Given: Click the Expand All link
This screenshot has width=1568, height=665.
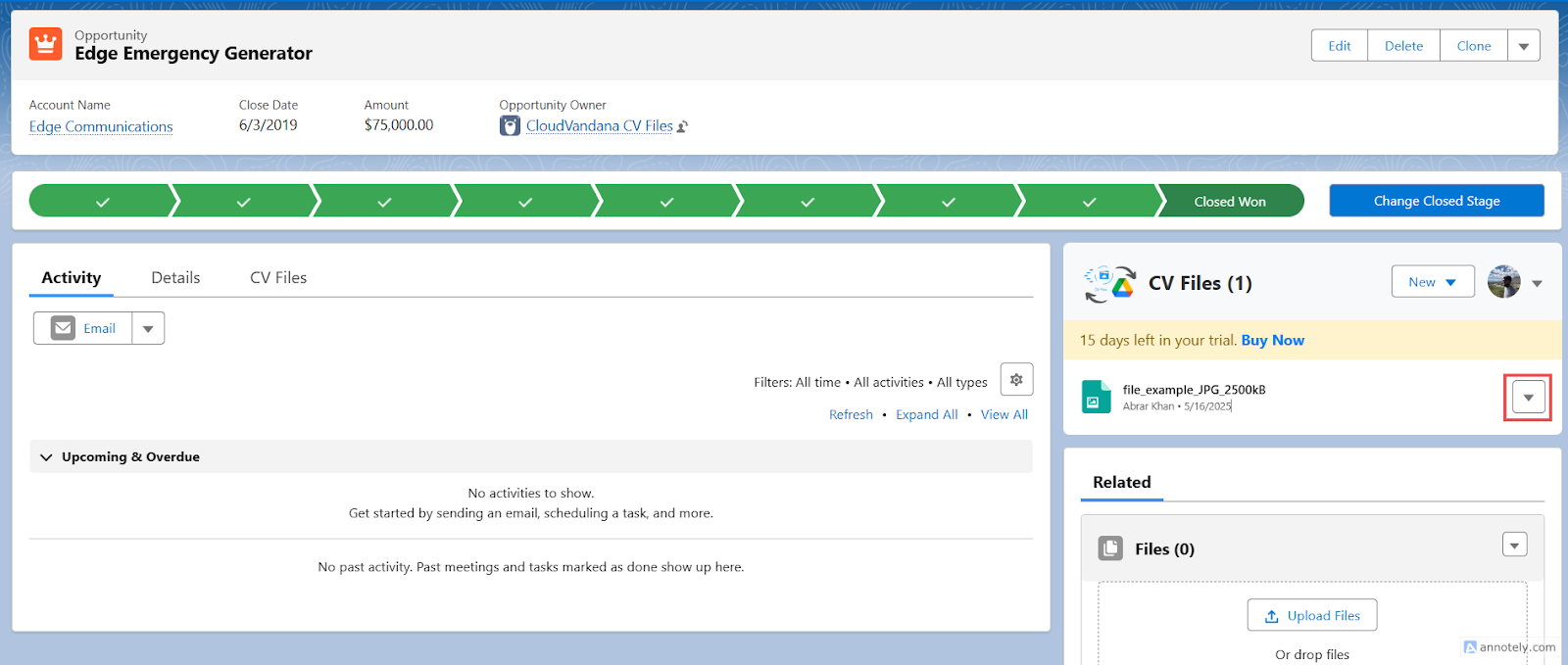Looking at the screenshot, I should click(927, 414).
